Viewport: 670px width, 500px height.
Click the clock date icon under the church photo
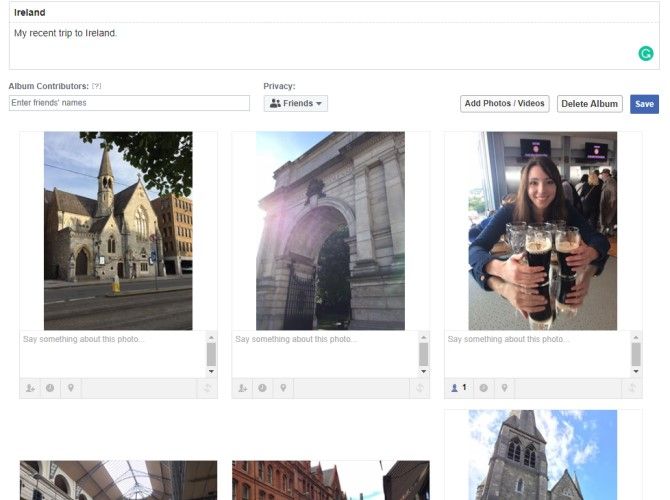click(x=50, y=388)
